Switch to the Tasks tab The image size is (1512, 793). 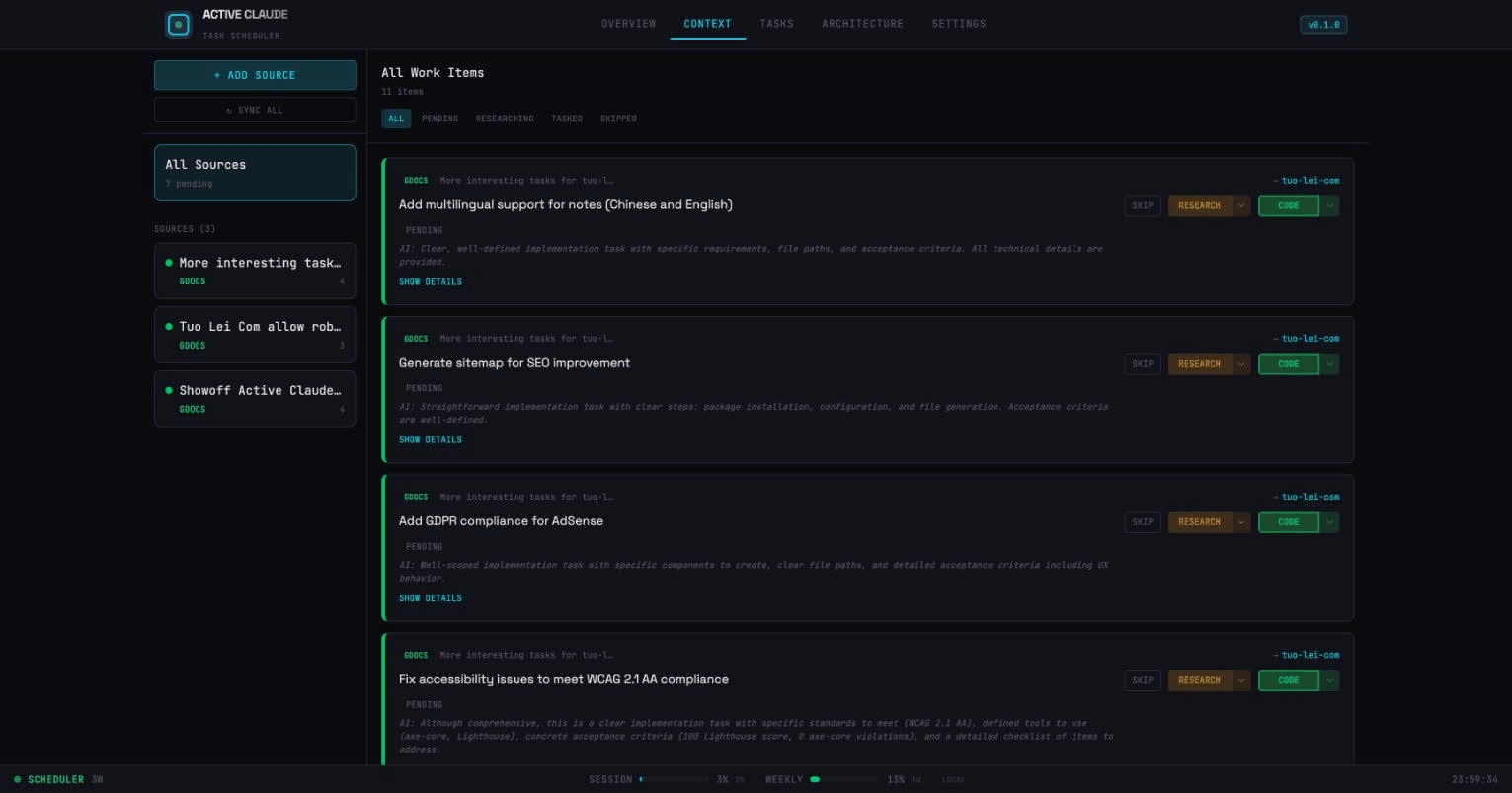(776, 24)
